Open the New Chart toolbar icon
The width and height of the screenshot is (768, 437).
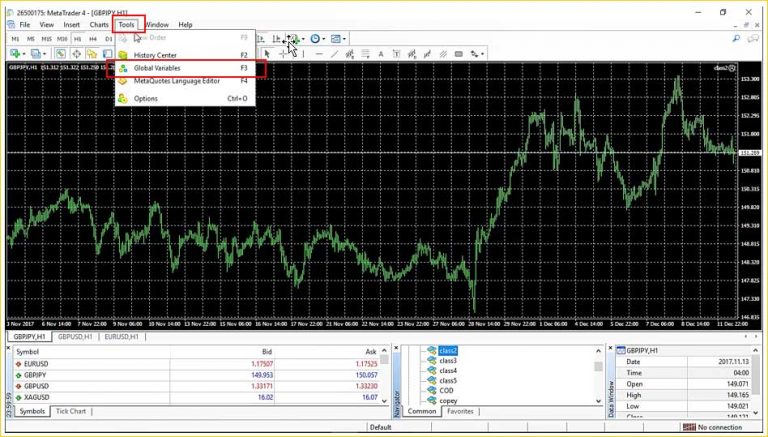coord(15,53)
